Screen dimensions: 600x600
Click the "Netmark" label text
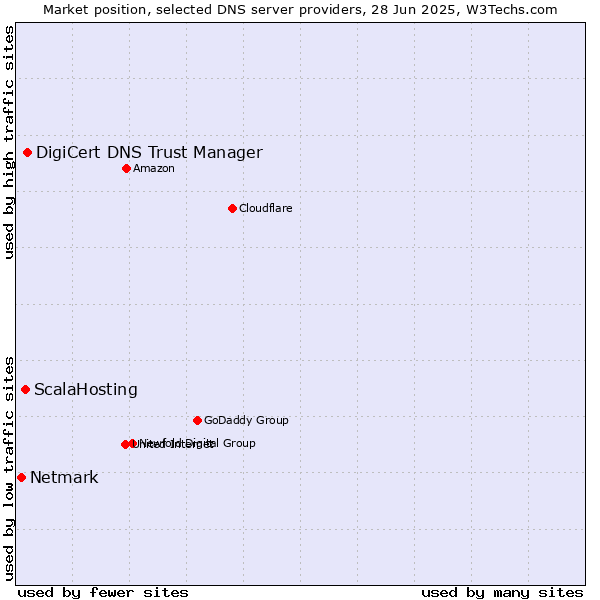(x=64, y=478)
